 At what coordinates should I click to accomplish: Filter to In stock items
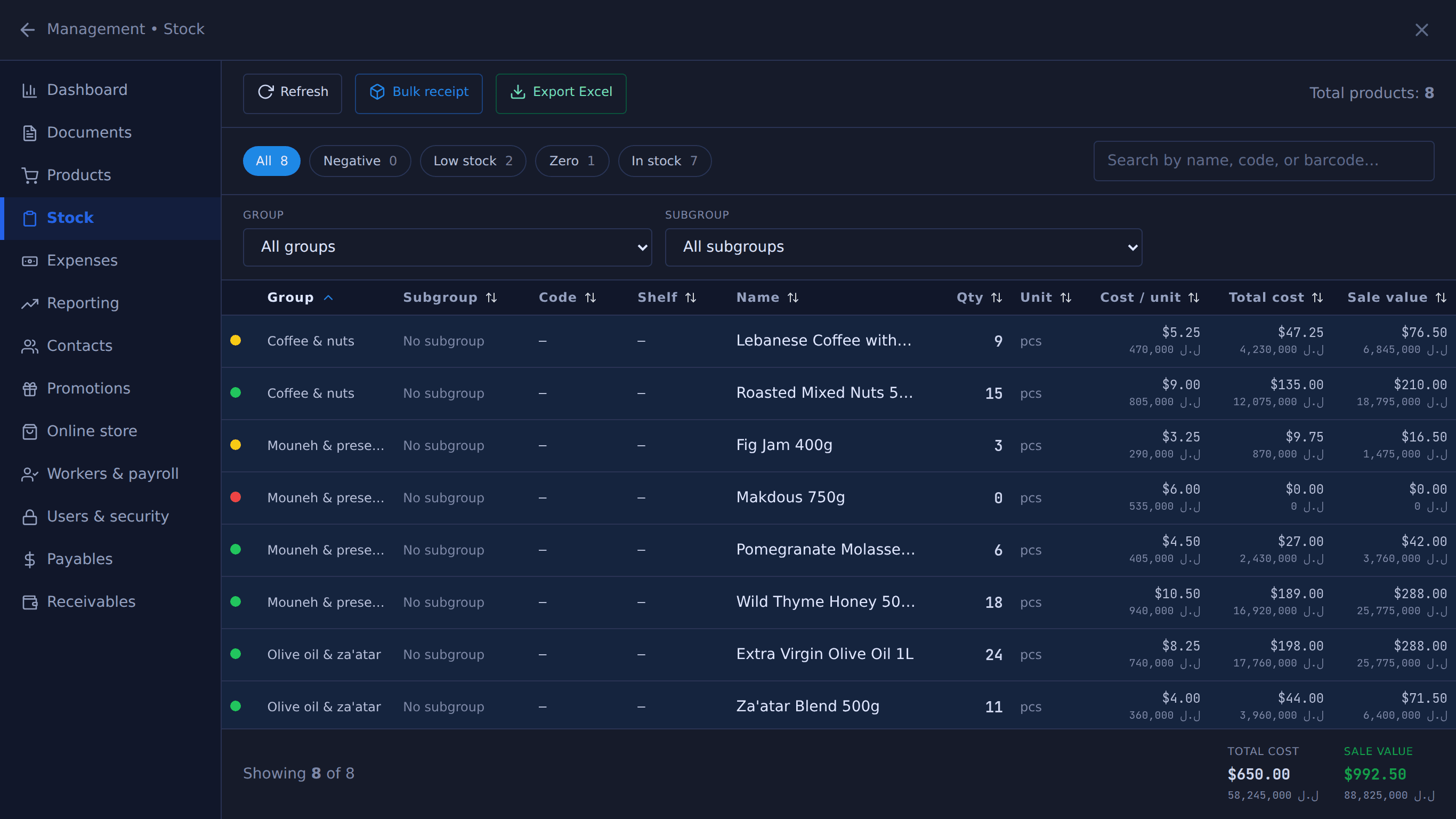pos(665,161)
